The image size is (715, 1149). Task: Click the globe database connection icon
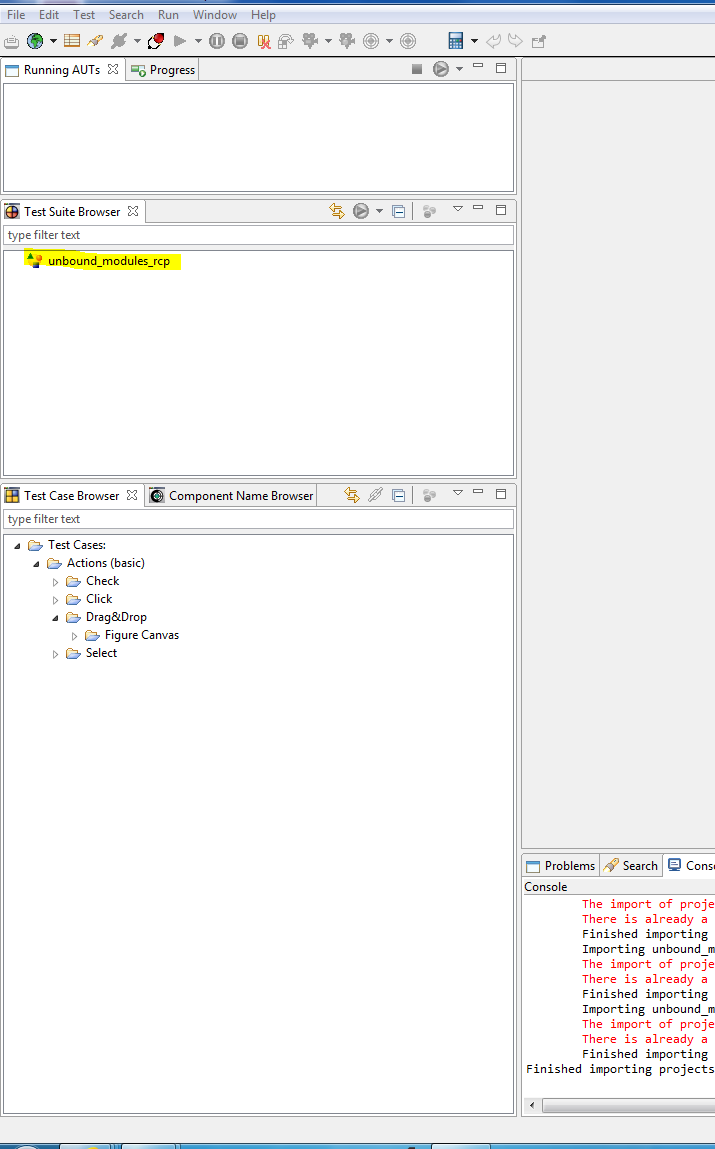click(34, 41)
